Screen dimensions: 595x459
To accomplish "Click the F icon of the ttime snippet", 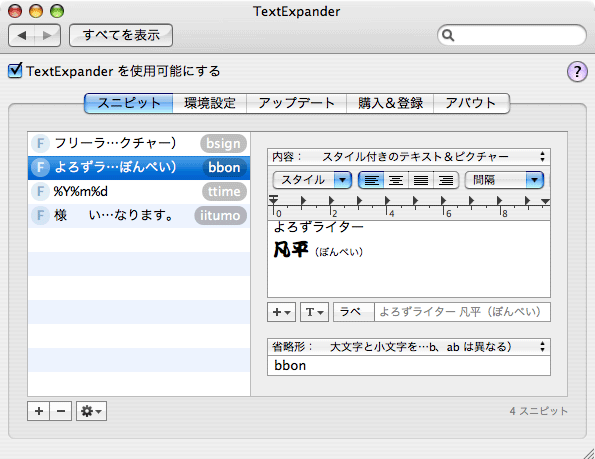I will 40,192.
